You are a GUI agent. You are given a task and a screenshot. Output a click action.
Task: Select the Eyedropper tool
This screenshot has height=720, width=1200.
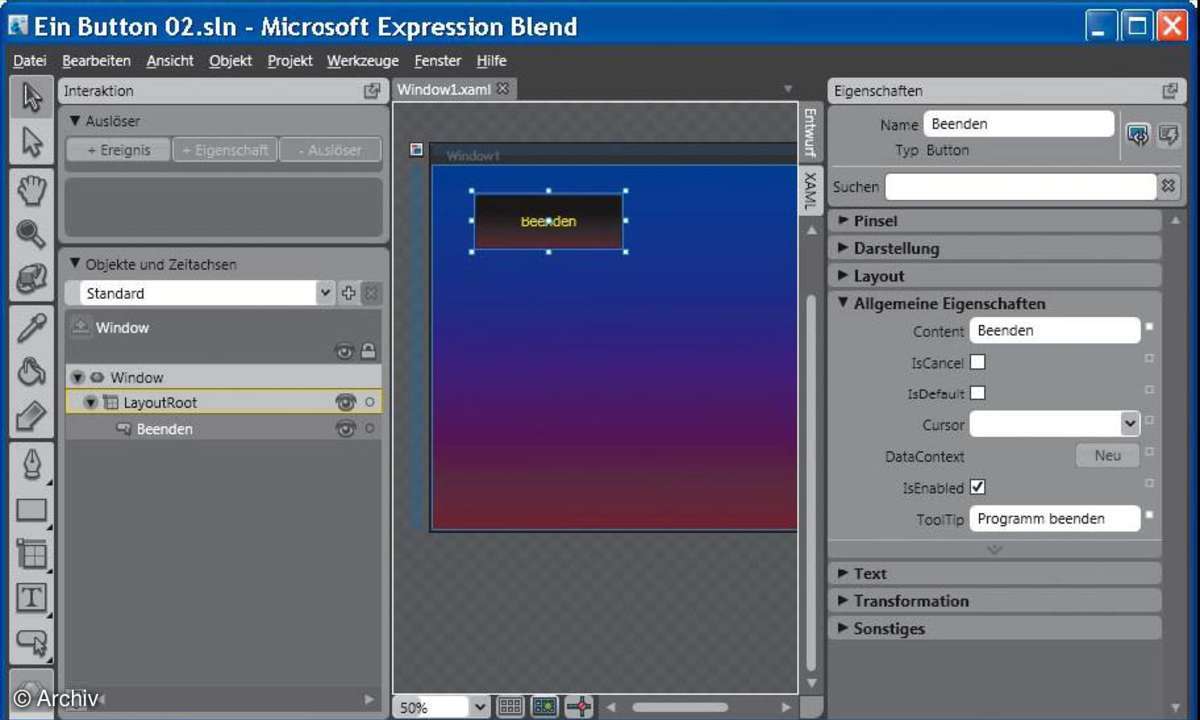click(31, 327)
